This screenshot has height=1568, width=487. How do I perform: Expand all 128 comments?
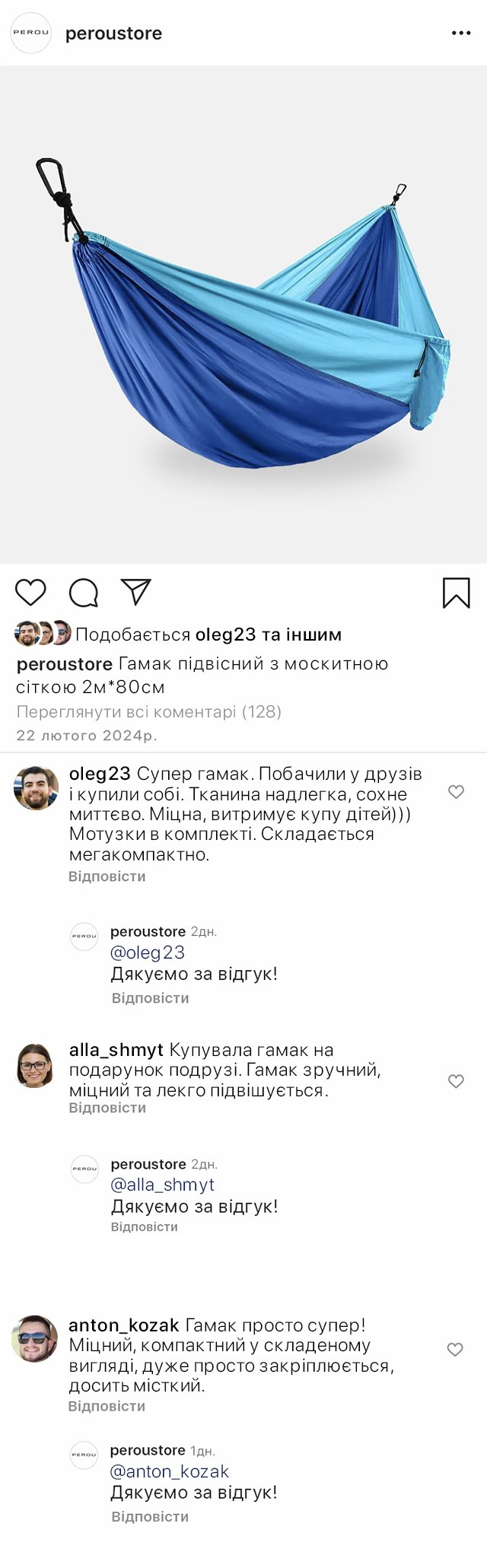(x=149, y=712)
